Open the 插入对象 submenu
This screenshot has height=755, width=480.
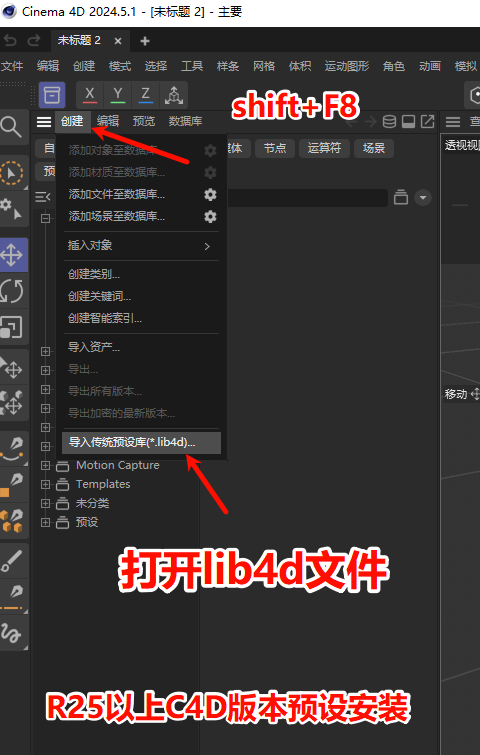(142, 246)
